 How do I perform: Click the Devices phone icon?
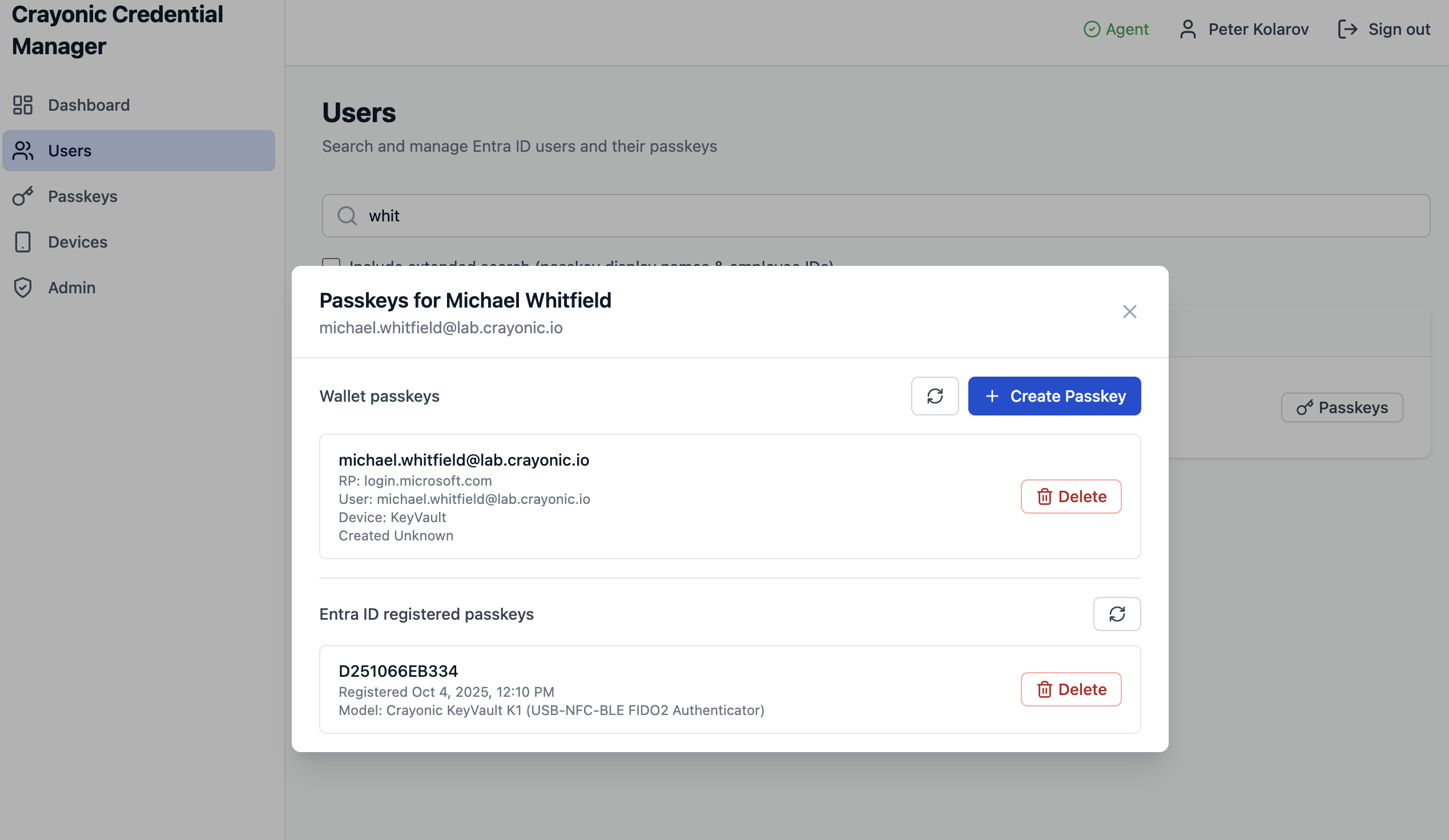click(x=23, y=242)
